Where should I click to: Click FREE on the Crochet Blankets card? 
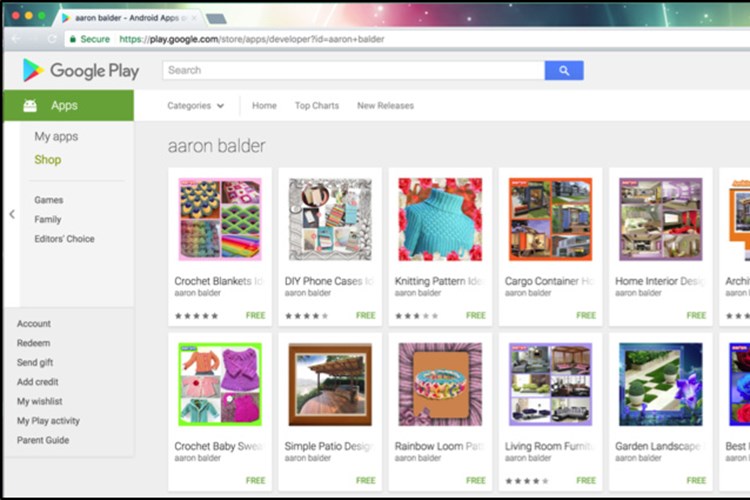(x=255, y=315)
